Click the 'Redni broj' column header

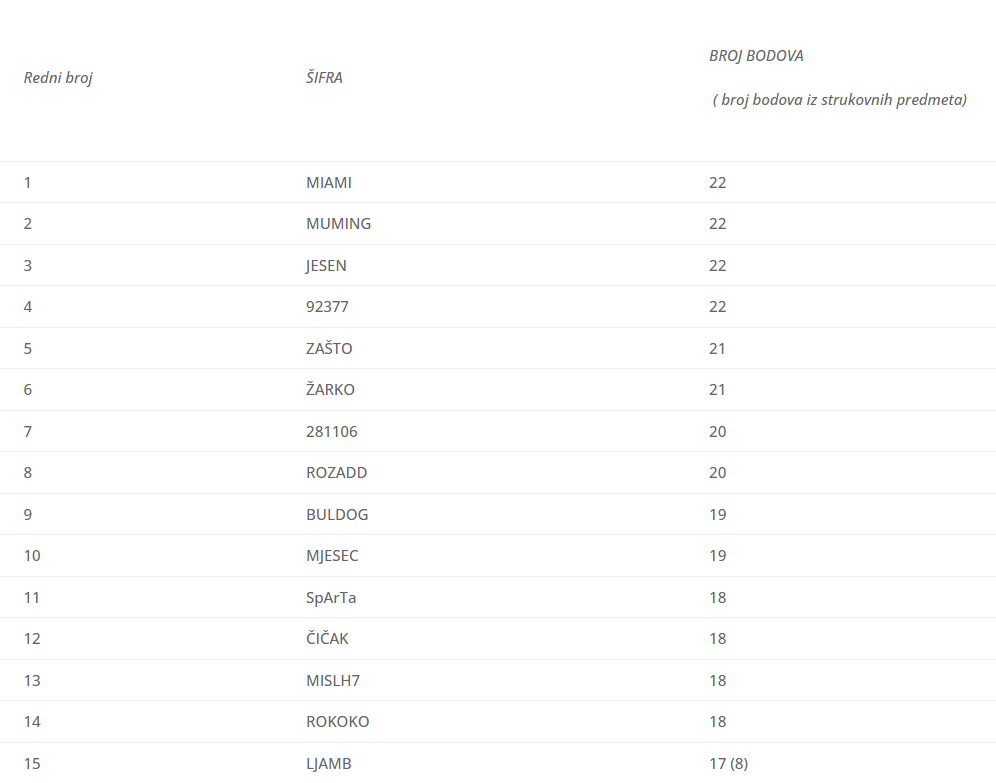click(x=58, y=77)
